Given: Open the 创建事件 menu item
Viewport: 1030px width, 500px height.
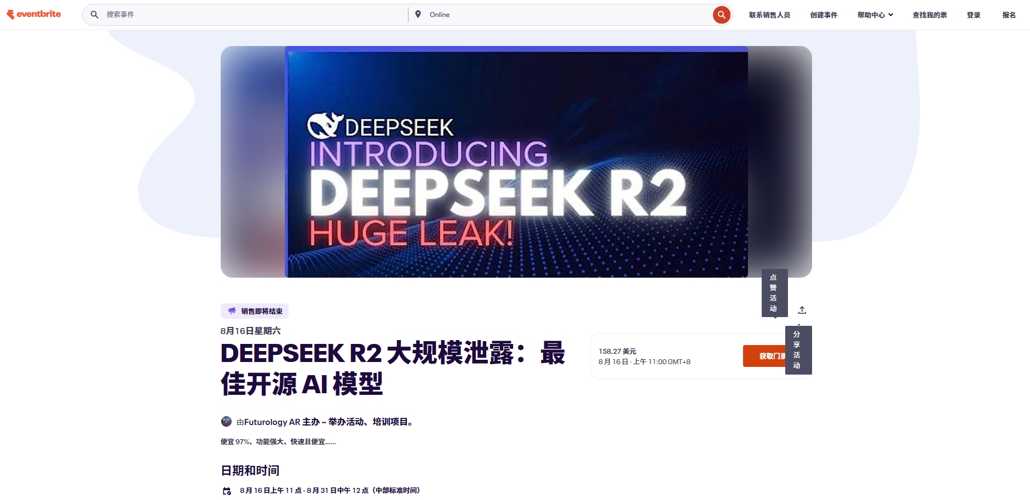Looking at the screenshot, I should [x=824, y=14].
